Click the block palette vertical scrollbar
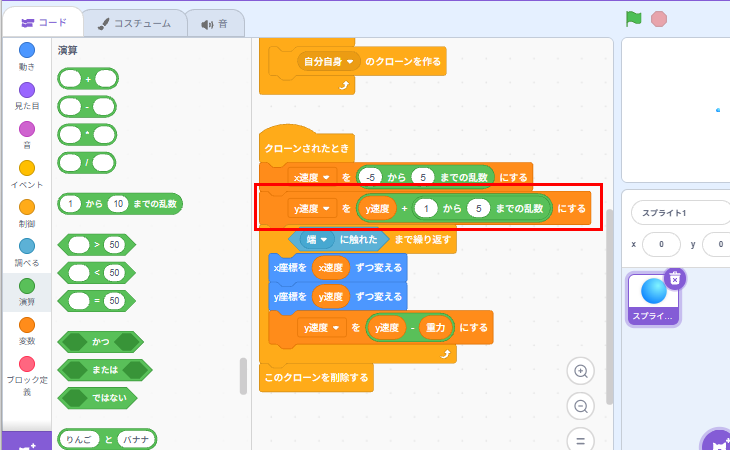Screen dimensions: 730x450 pyautogui.click(x=243, y=376)
